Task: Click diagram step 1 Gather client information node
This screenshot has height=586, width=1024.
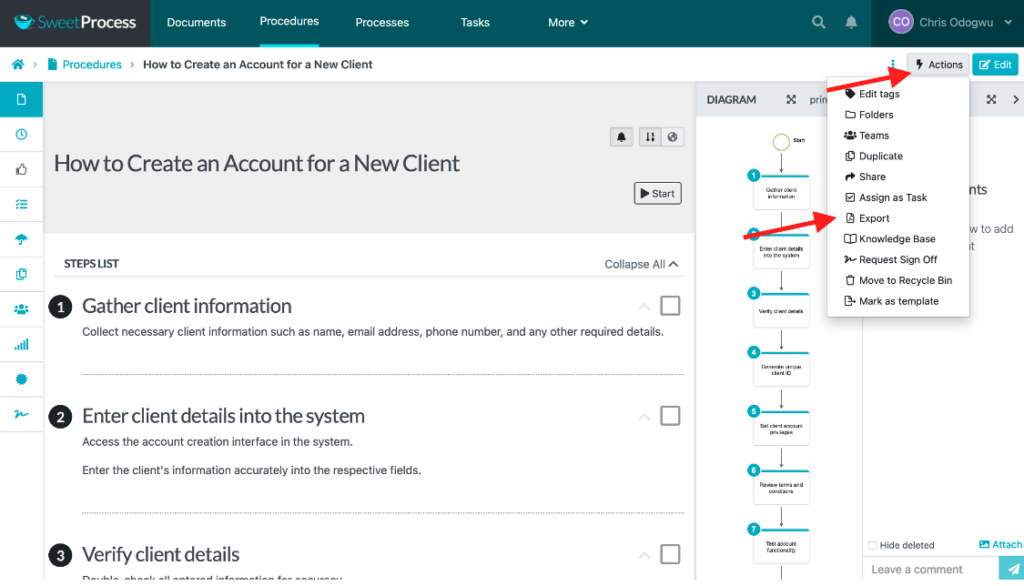Action: 781,192
